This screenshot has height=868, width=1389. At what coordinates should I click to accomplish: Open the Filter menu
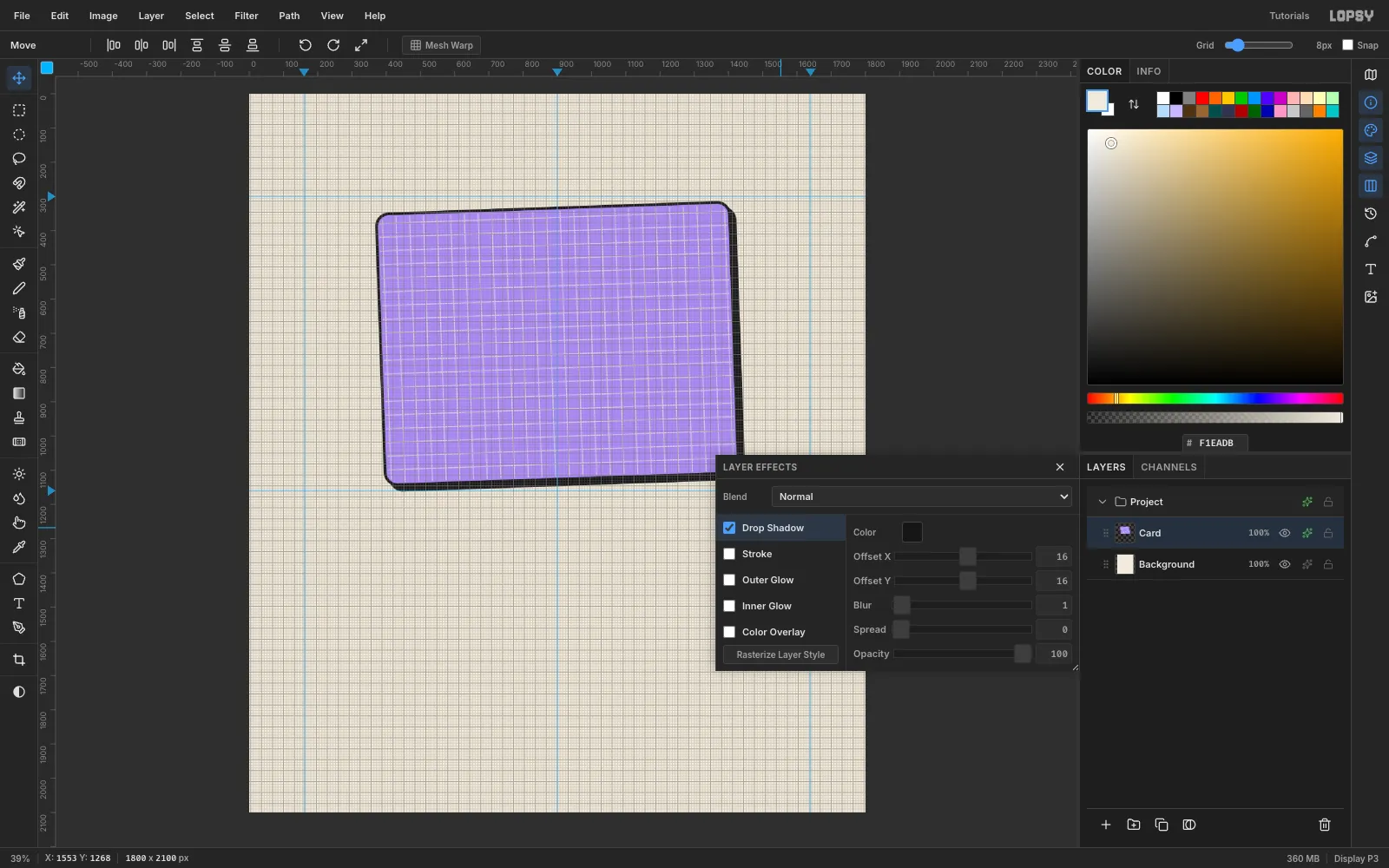click(247, 16)
